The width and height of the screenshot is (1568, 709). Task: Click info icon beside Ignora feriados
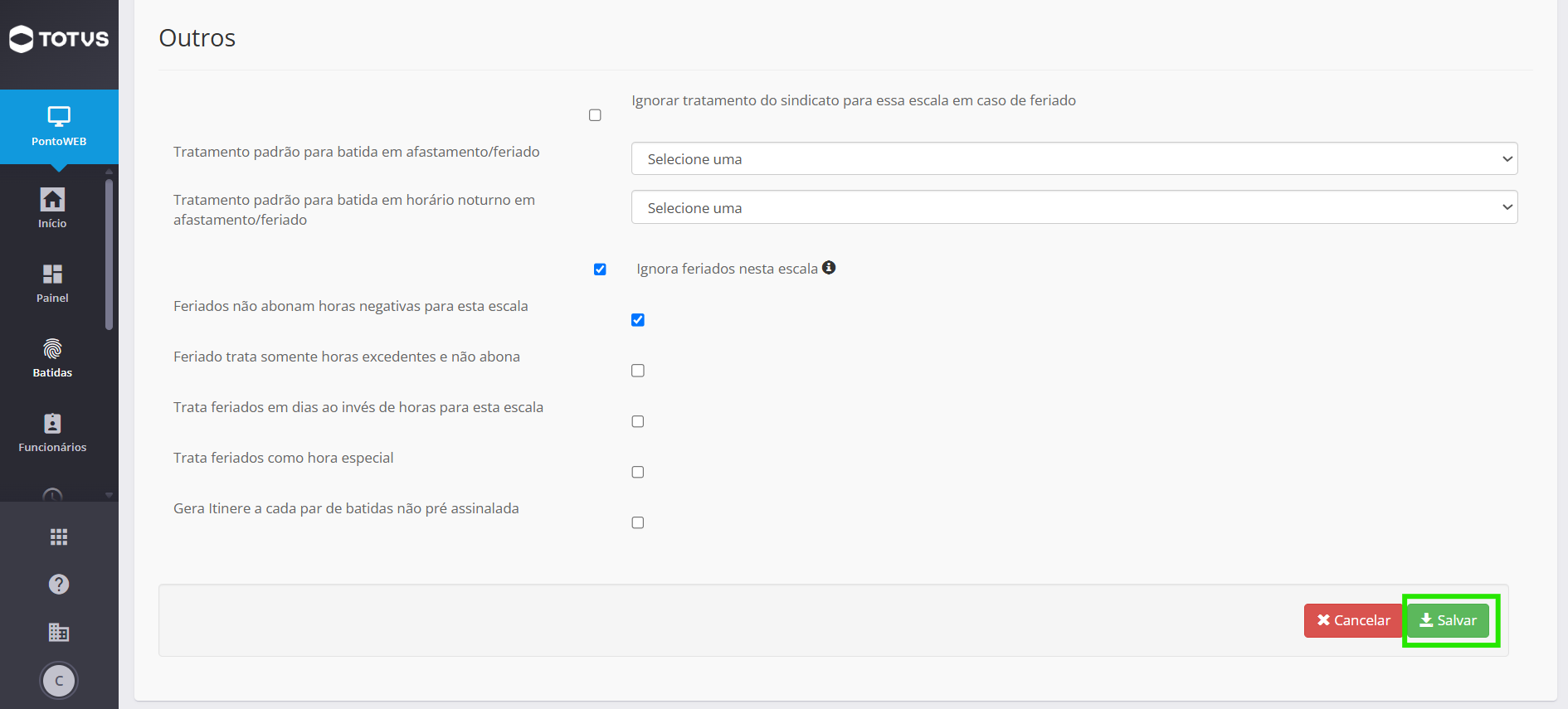point(829,268)
